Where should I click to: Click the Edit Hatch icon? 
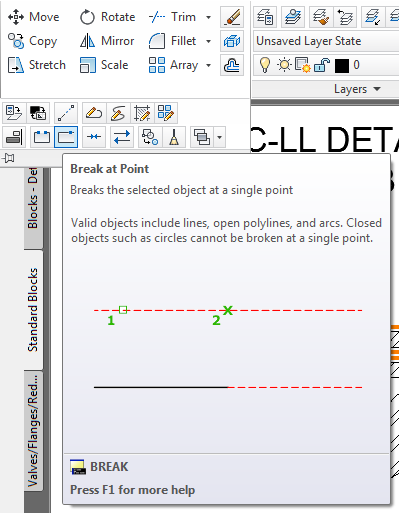[x=142, y=113]
